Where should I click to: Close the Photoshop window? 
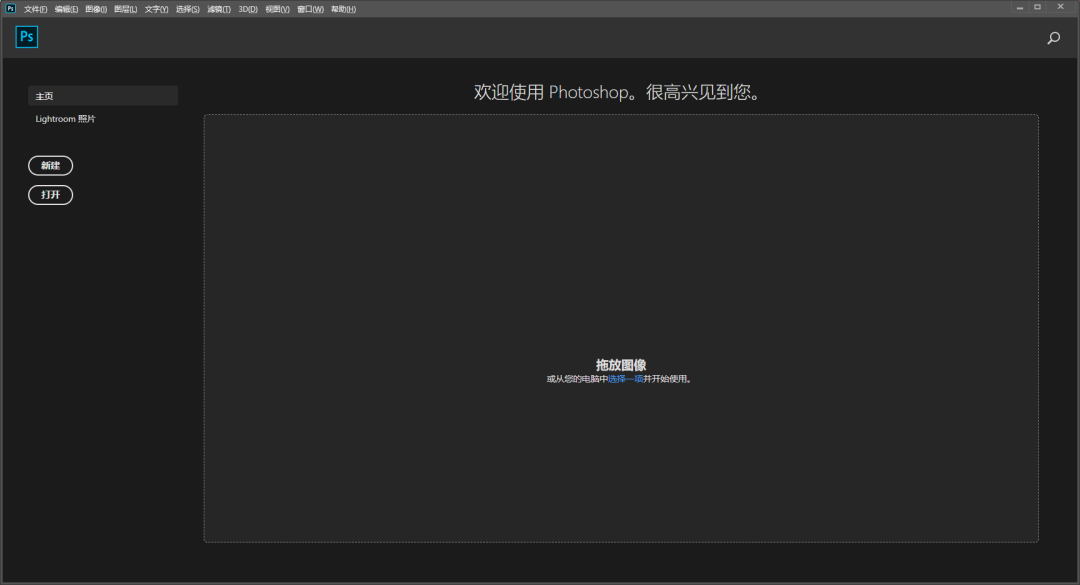point(1060,7)
